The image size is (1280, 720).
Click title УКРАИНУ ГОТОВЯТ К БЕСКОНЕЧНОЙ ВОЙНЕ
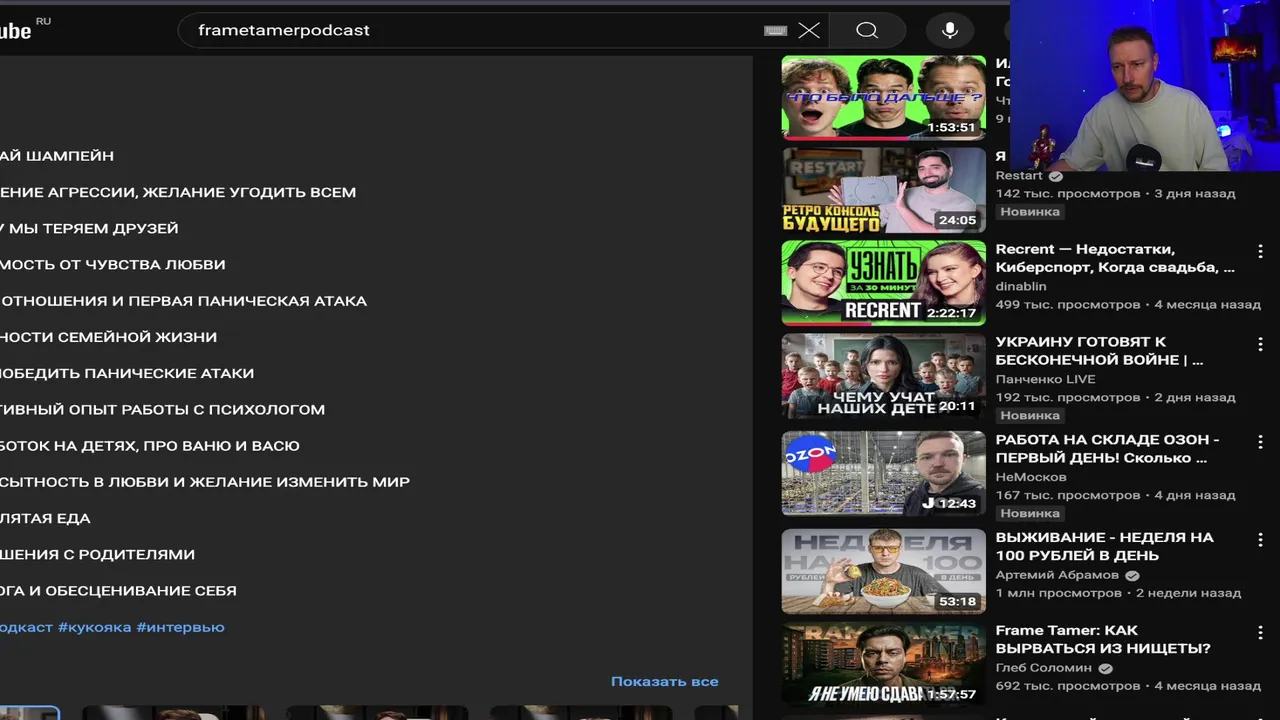[x=1101, y=351]
